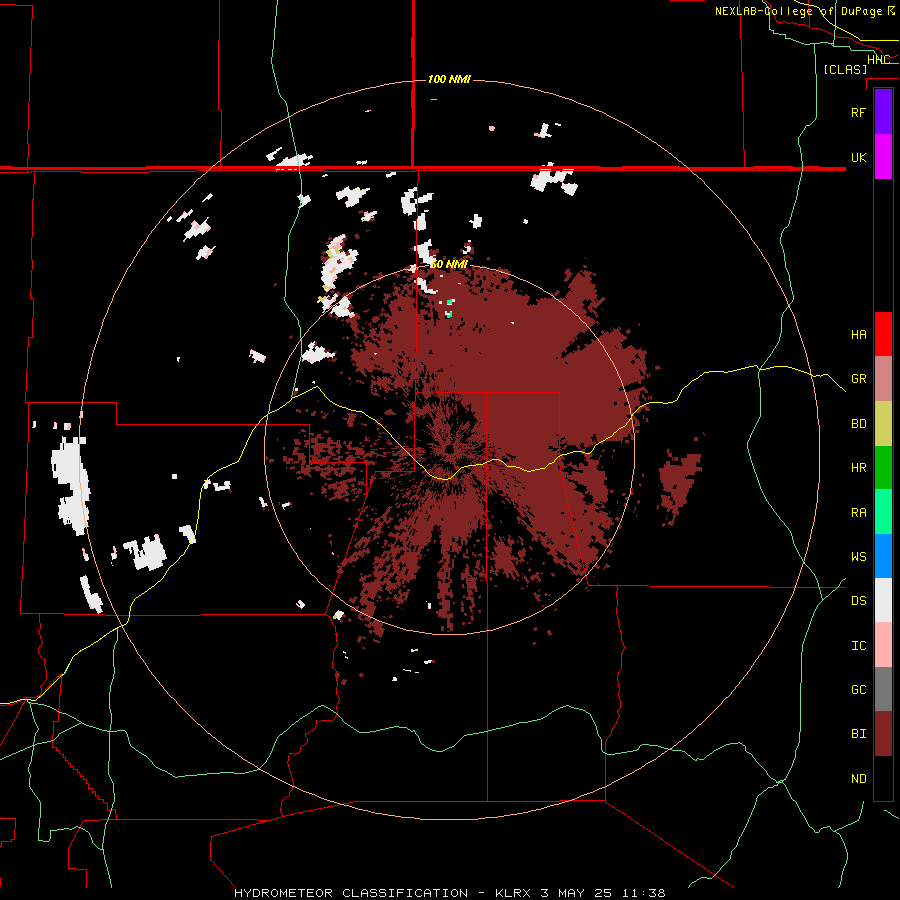Click the WS legend label

pyautogui.click(x=858, y=556)
